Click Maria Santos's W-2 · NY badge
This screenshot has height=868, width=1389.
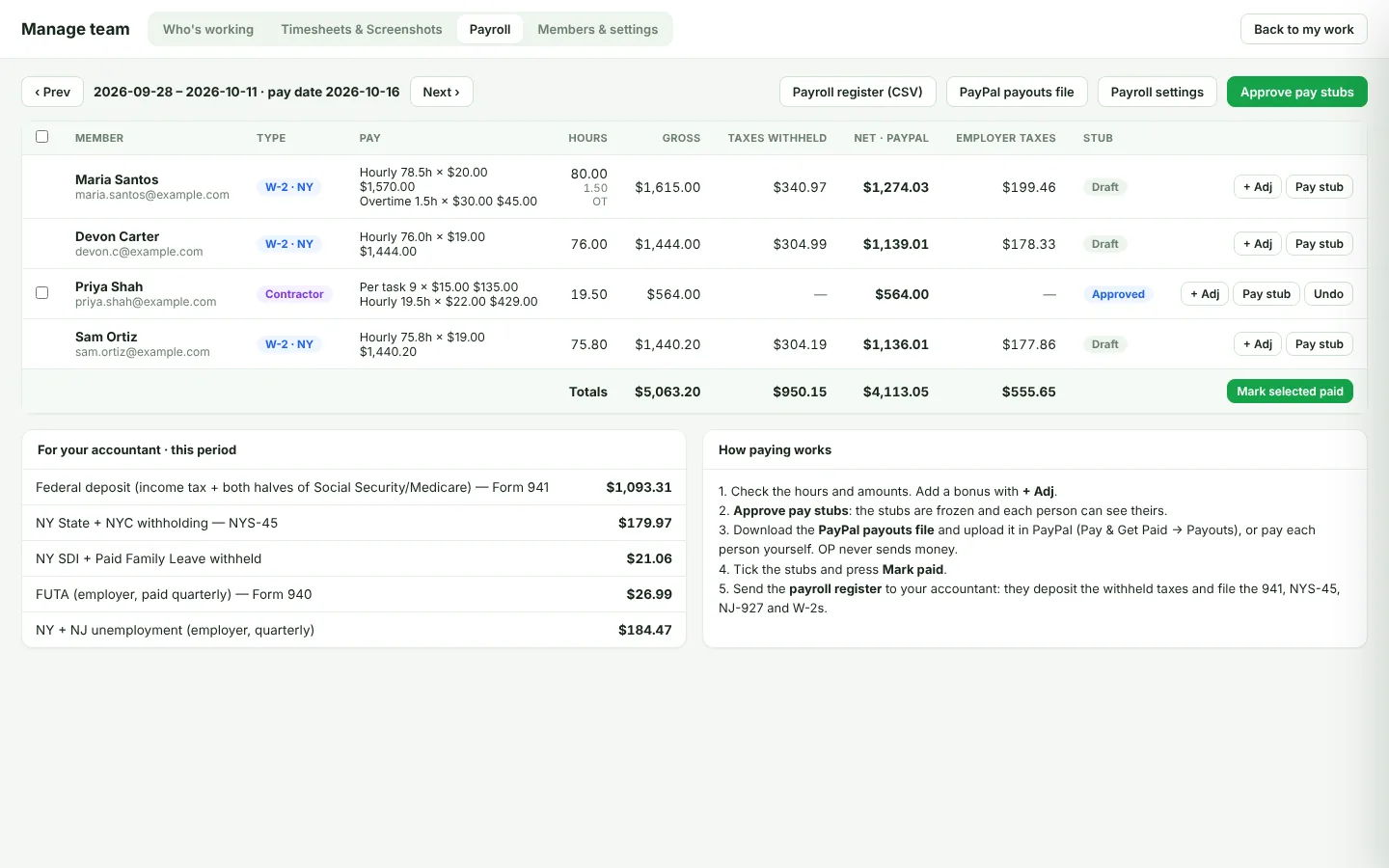point(289,187)
